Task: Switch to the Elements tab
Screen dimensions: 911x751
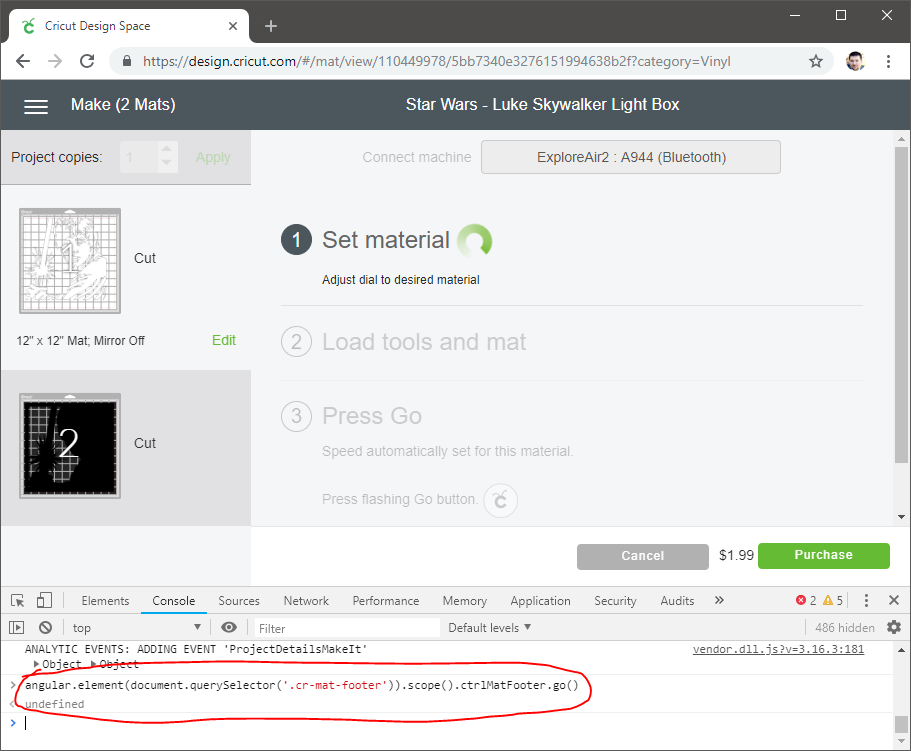Action: [x=105, y=601]
